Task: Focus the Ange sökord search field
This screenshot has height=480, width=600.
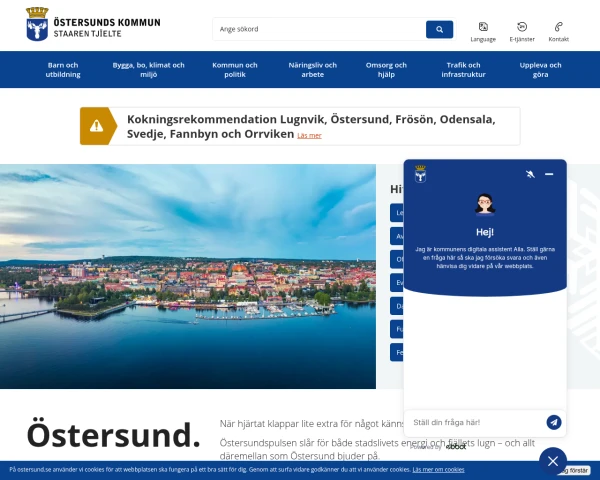Action: tap(319, 29)
